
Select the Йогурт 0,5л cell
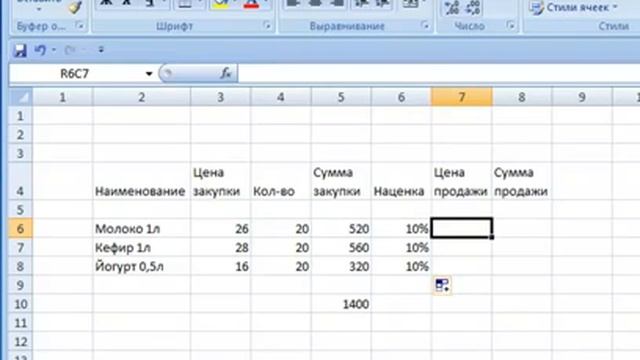tap(141, 266)
